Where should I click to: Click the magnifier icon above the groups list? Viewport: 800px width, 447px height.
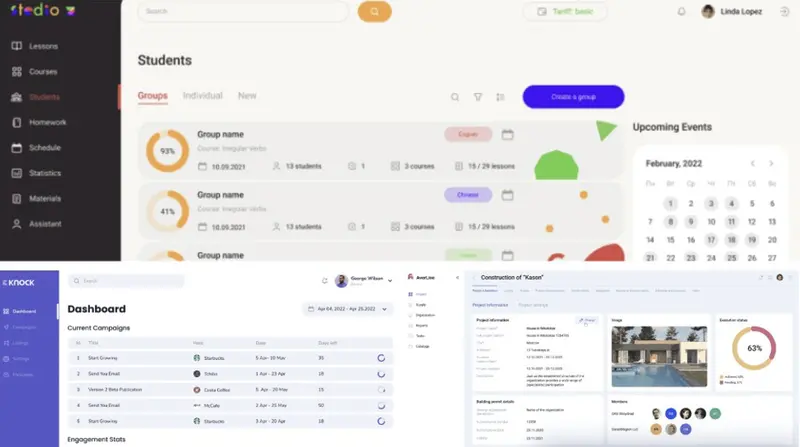(455, 97)
